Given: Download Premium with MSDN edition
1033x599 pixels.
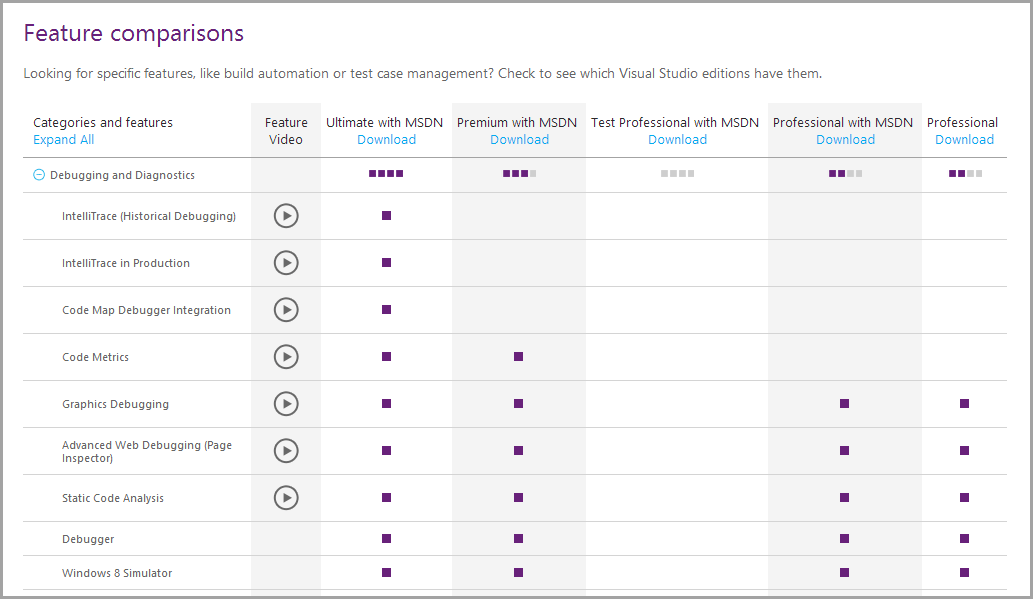Looking at the screenshot, I should [x=519, y=140].
